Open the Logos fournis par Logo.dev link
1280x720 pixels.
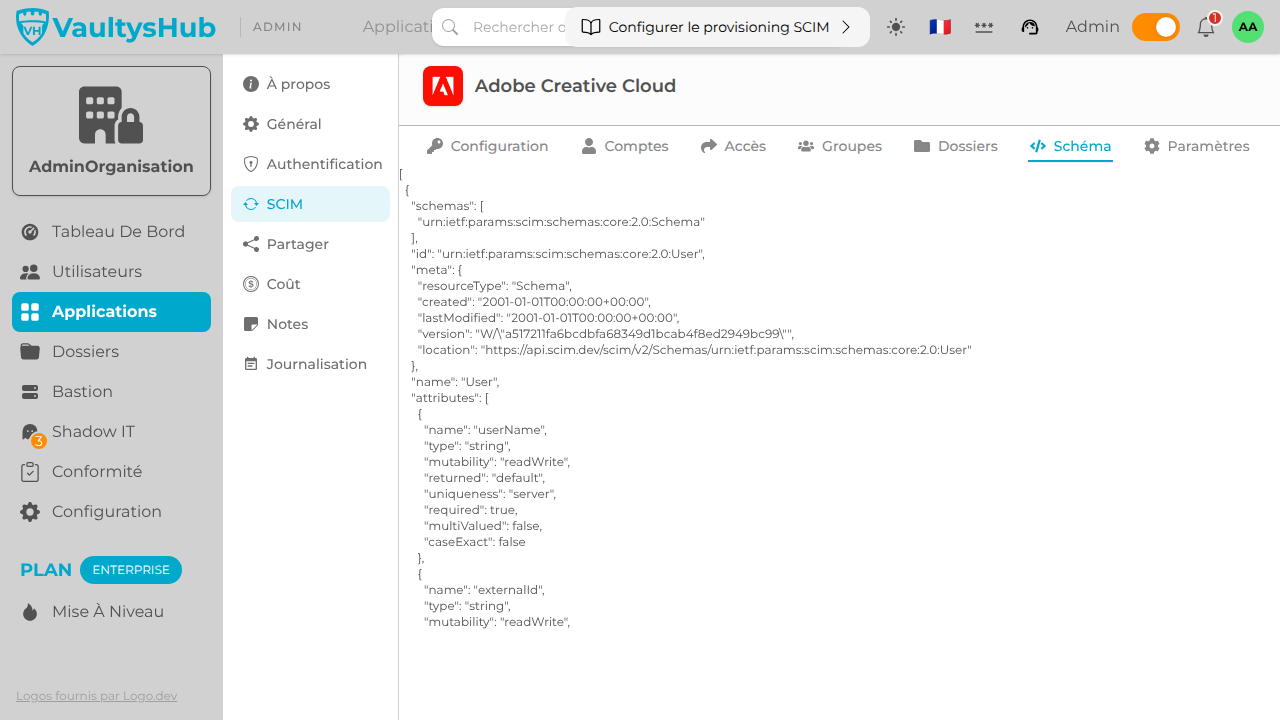click(97, 696)
